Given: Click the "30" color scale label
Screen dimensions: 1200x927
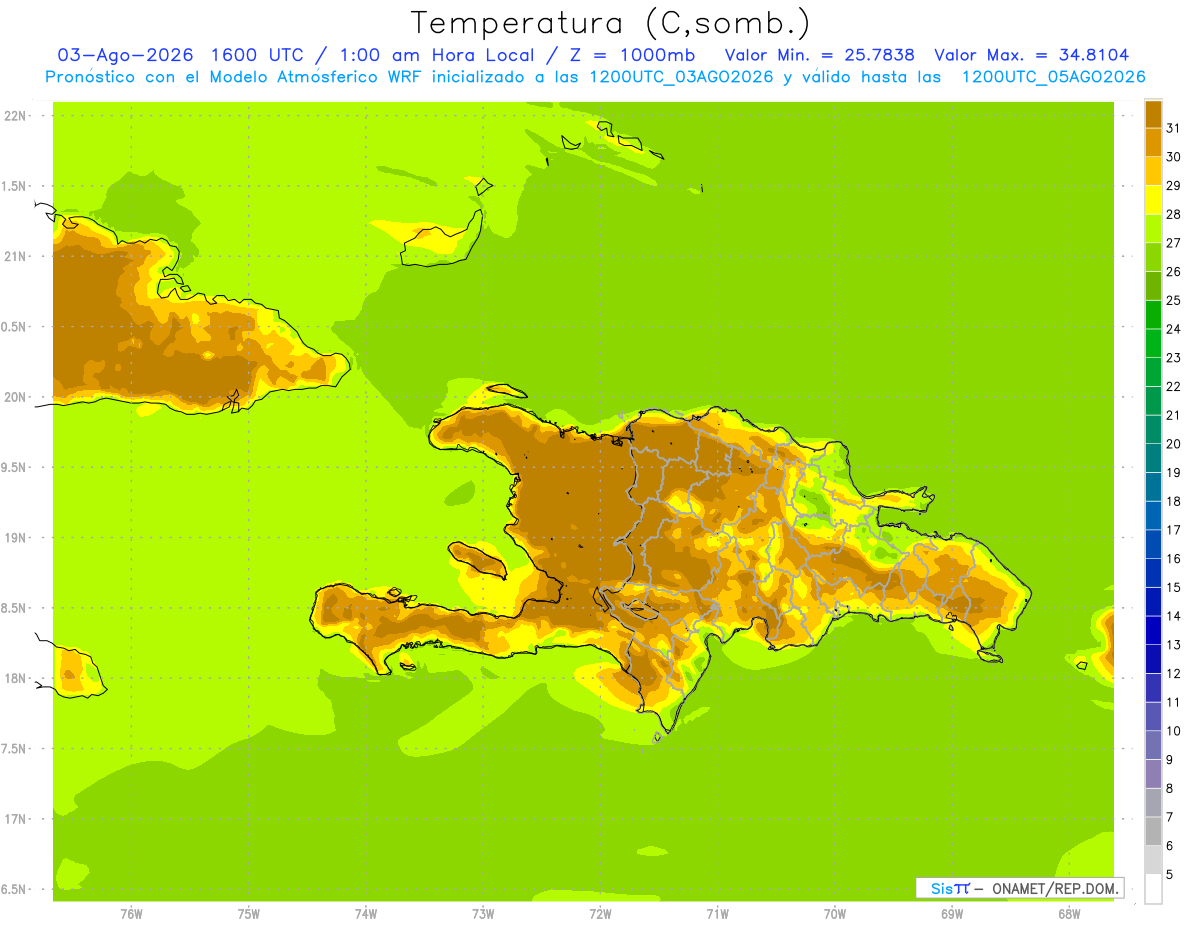Looking at the screenshot, I should [1173, 157].
